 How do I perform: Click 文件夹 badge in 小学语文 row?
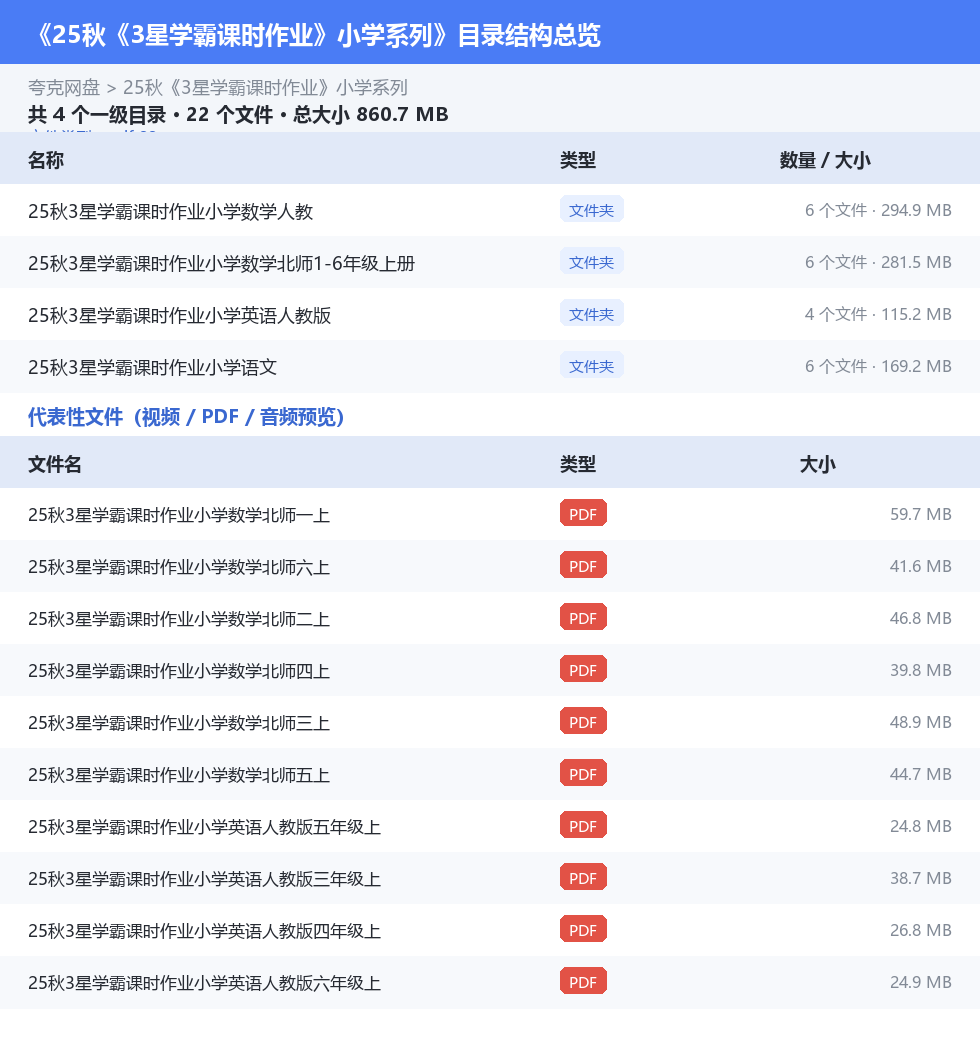point(591,365)
